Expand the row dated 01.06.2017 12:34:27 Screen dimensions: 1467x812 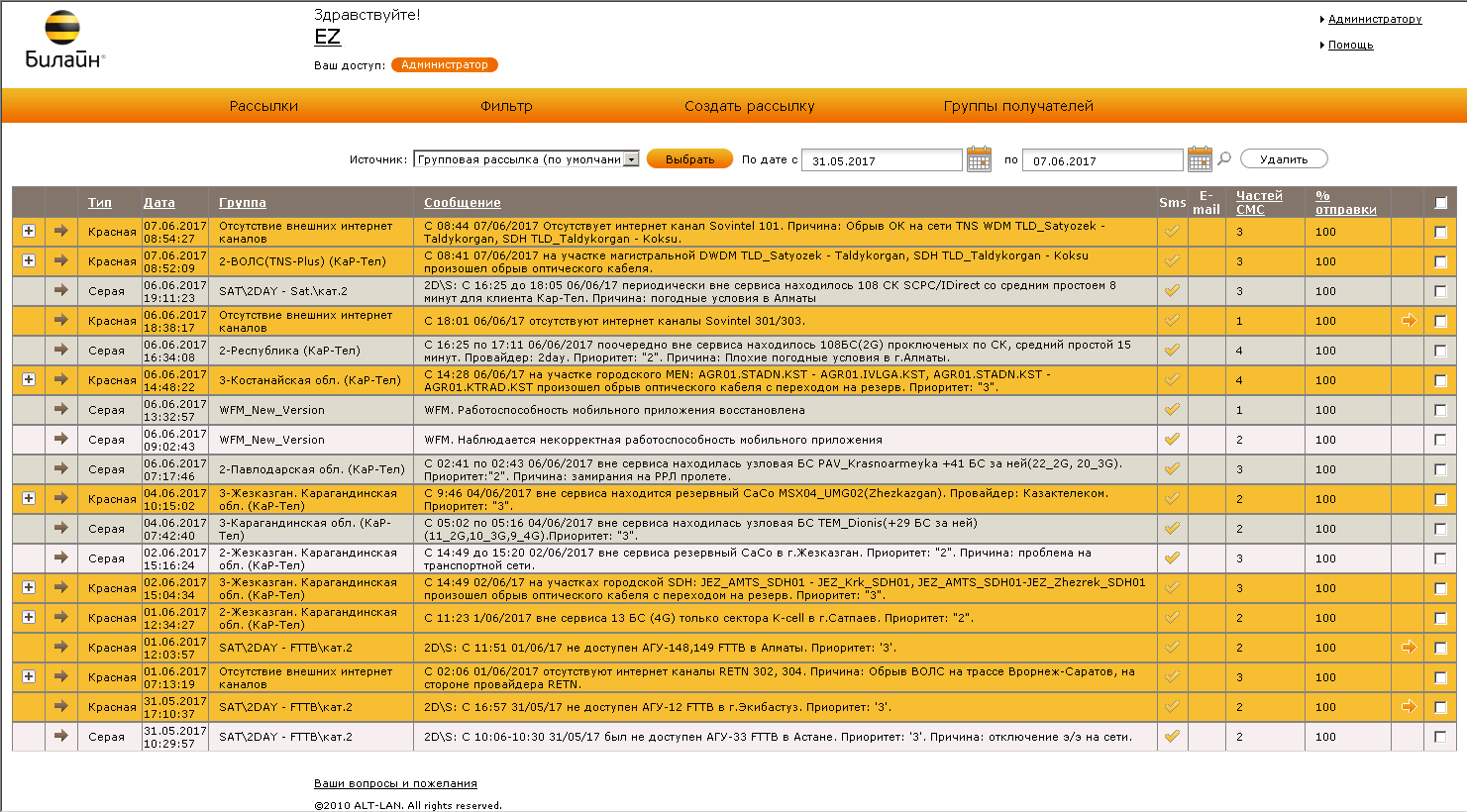29,617
